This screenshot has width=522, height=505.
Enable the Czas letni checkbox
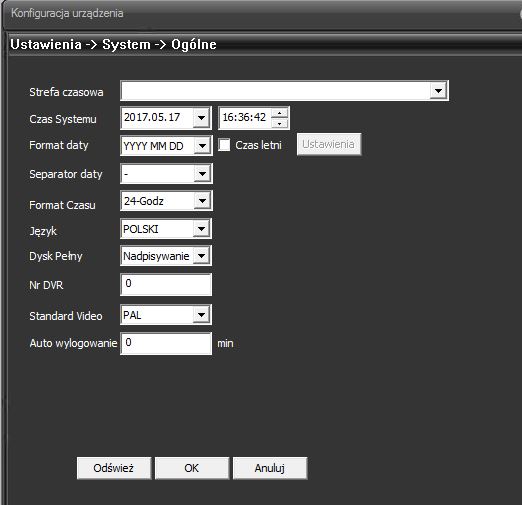pyautogui.click(x=224, y=145)
